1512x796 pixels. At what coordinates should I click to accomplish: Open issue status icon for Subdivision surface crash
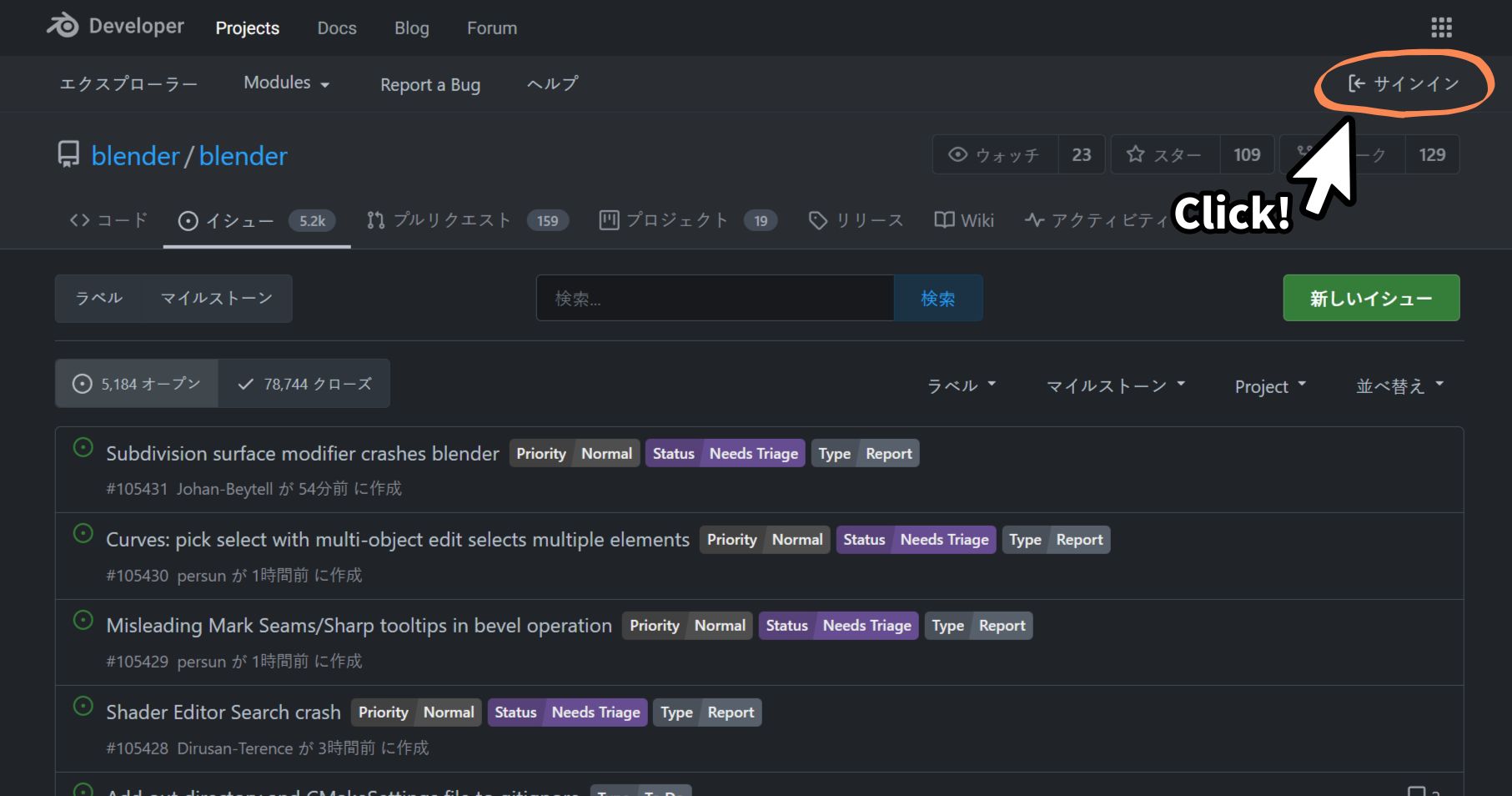tap(83, 447)
